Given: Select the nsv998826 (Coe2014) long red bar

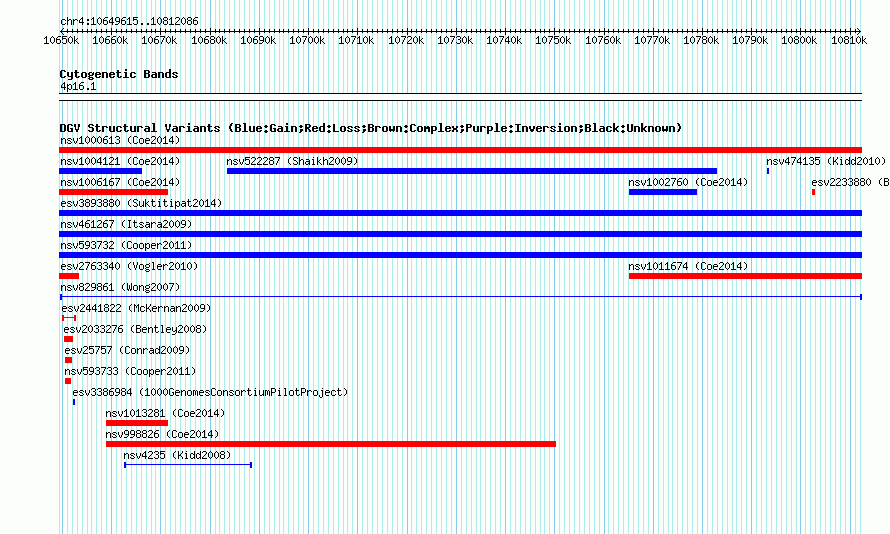Looking at the screenshot, I should coord(331,444).
